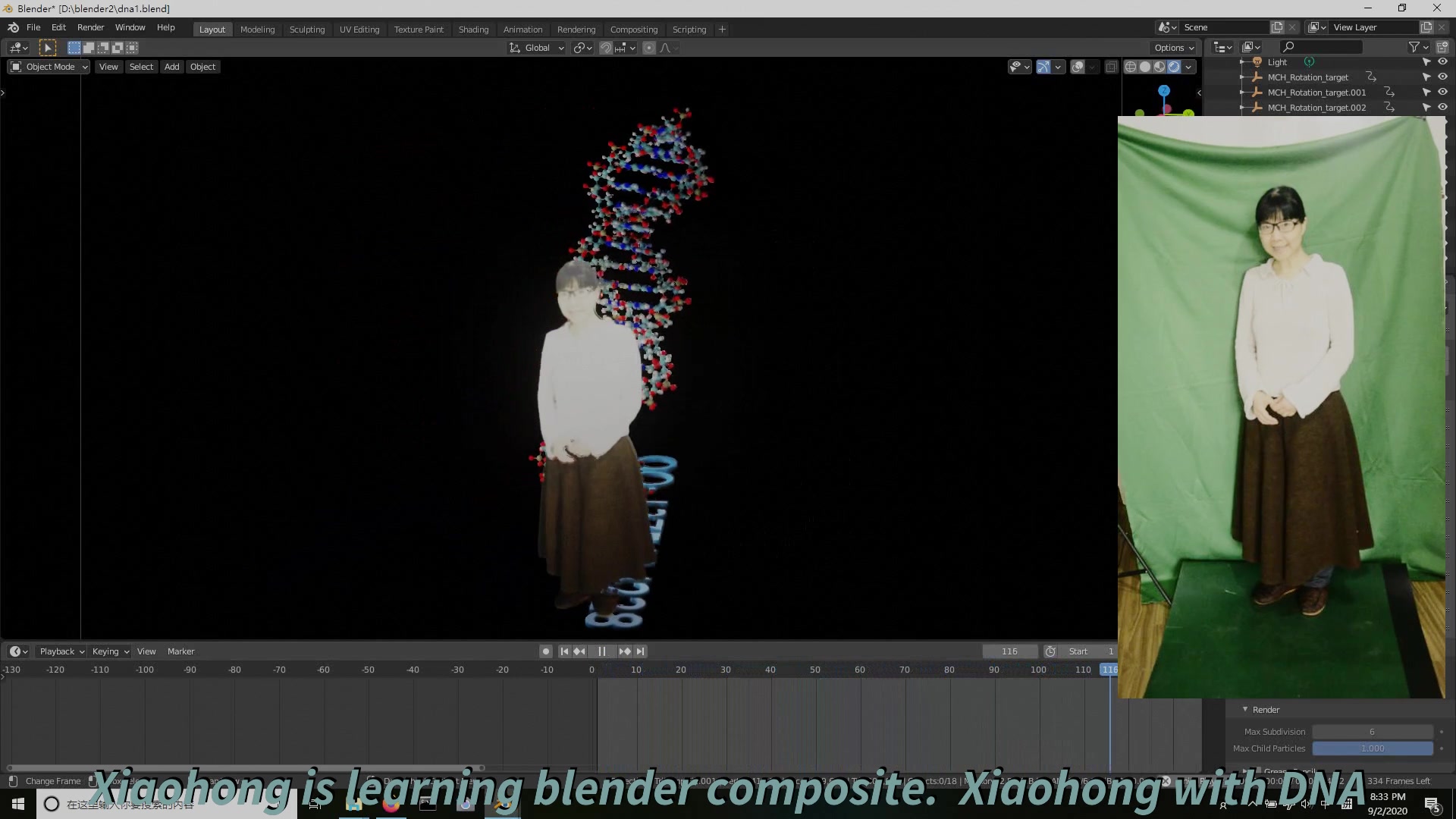Switch to the Animation workspace tab
The width and height of the screenshot is (1456, 819).
tap(522, 30)
